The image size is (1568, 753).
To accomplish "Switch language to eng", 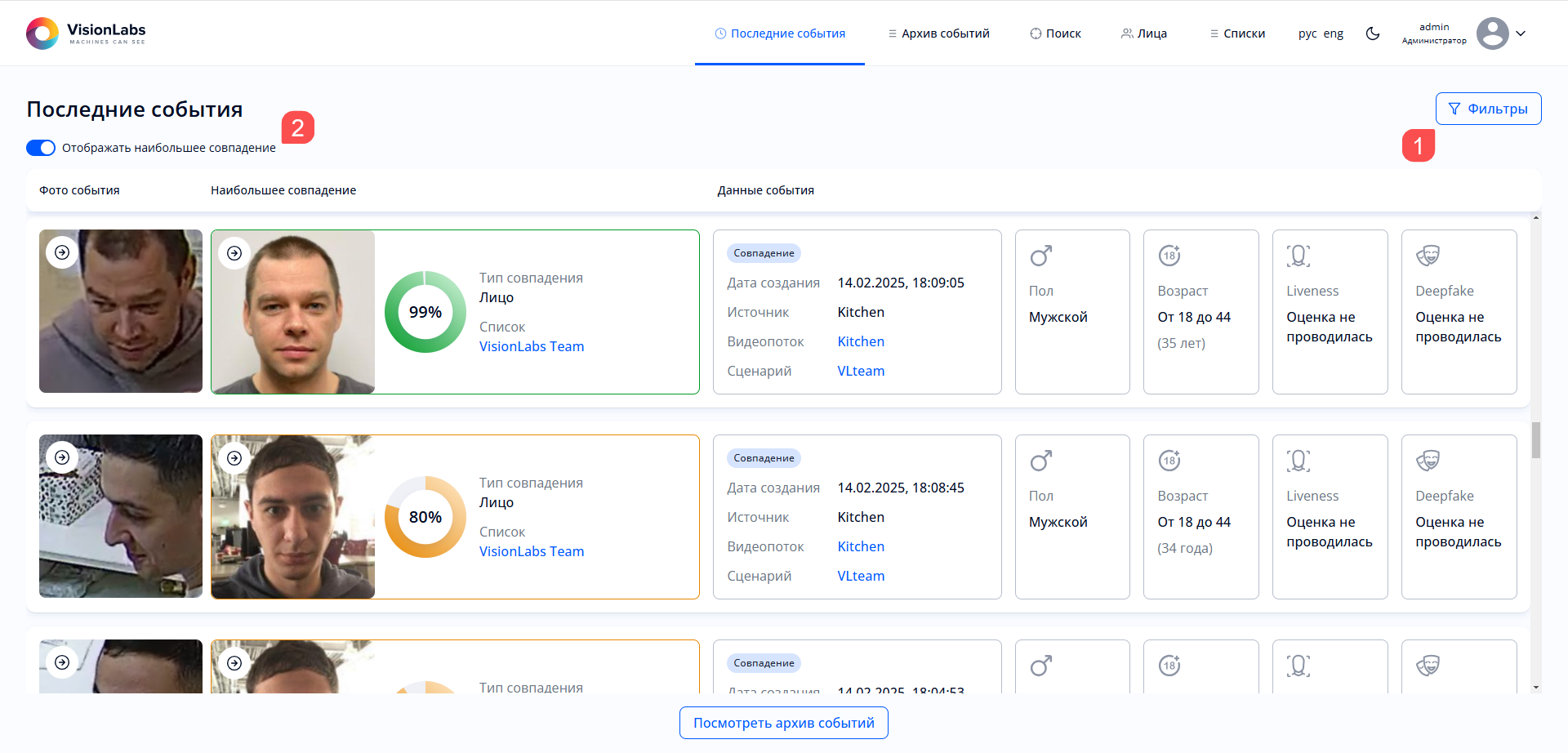I will point(1334,33).
